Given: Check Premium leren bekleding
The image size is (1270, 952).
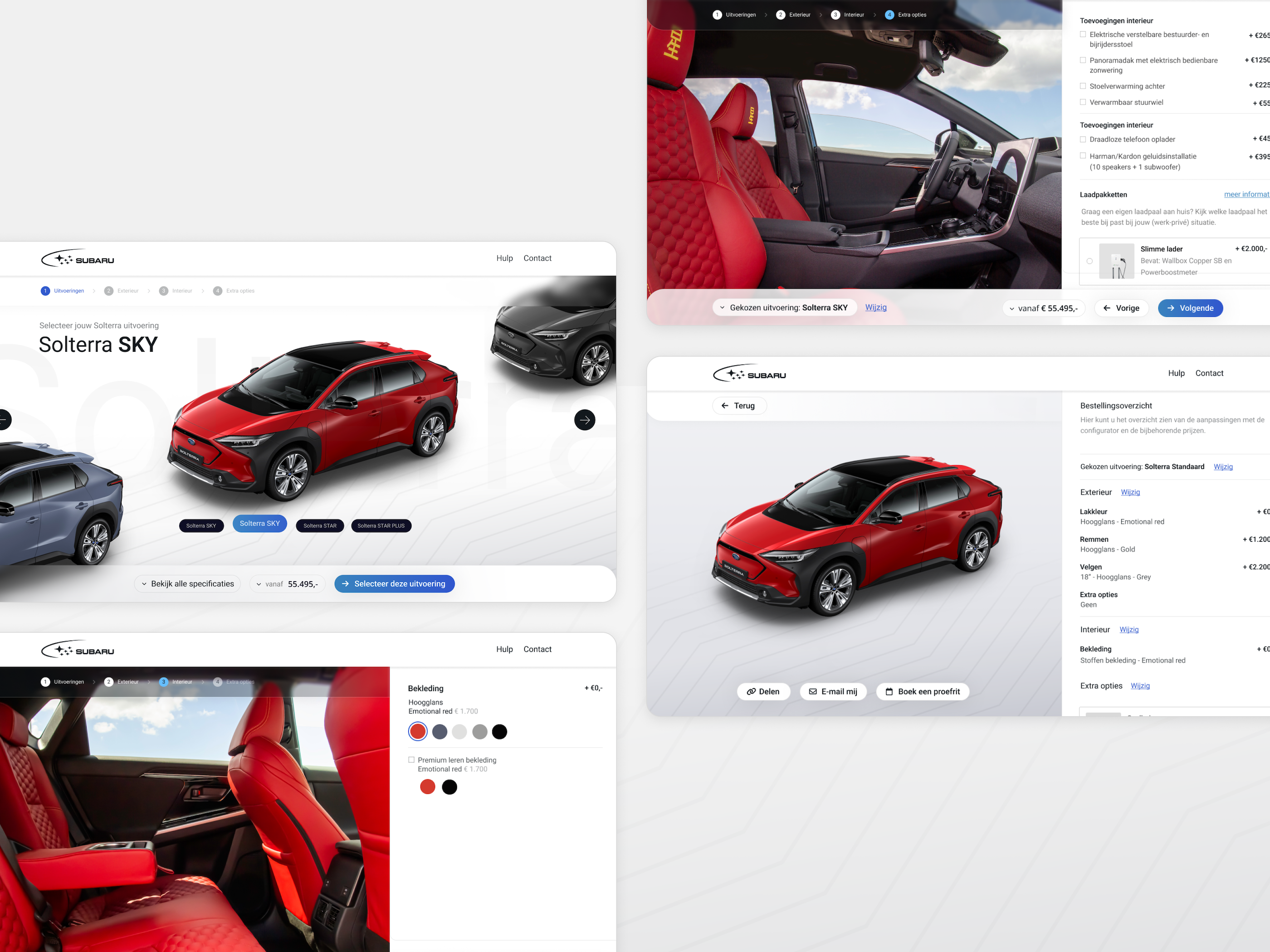Looking at the screenshot, I should (x=411, y=760).
